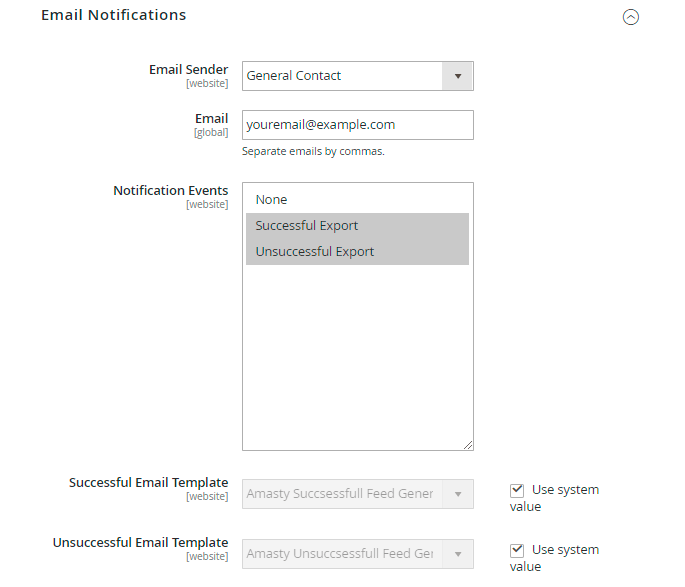
Task: Uncheck system value for Successful Email Template
Action: (517, 490)
